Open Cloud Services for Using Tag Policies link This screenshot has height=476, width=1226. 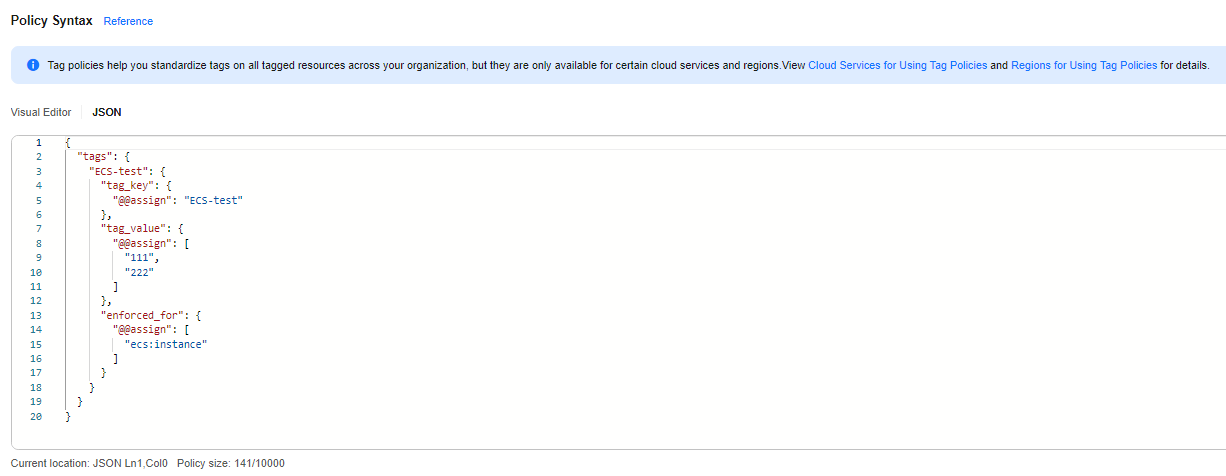click(x=897, y=65)
